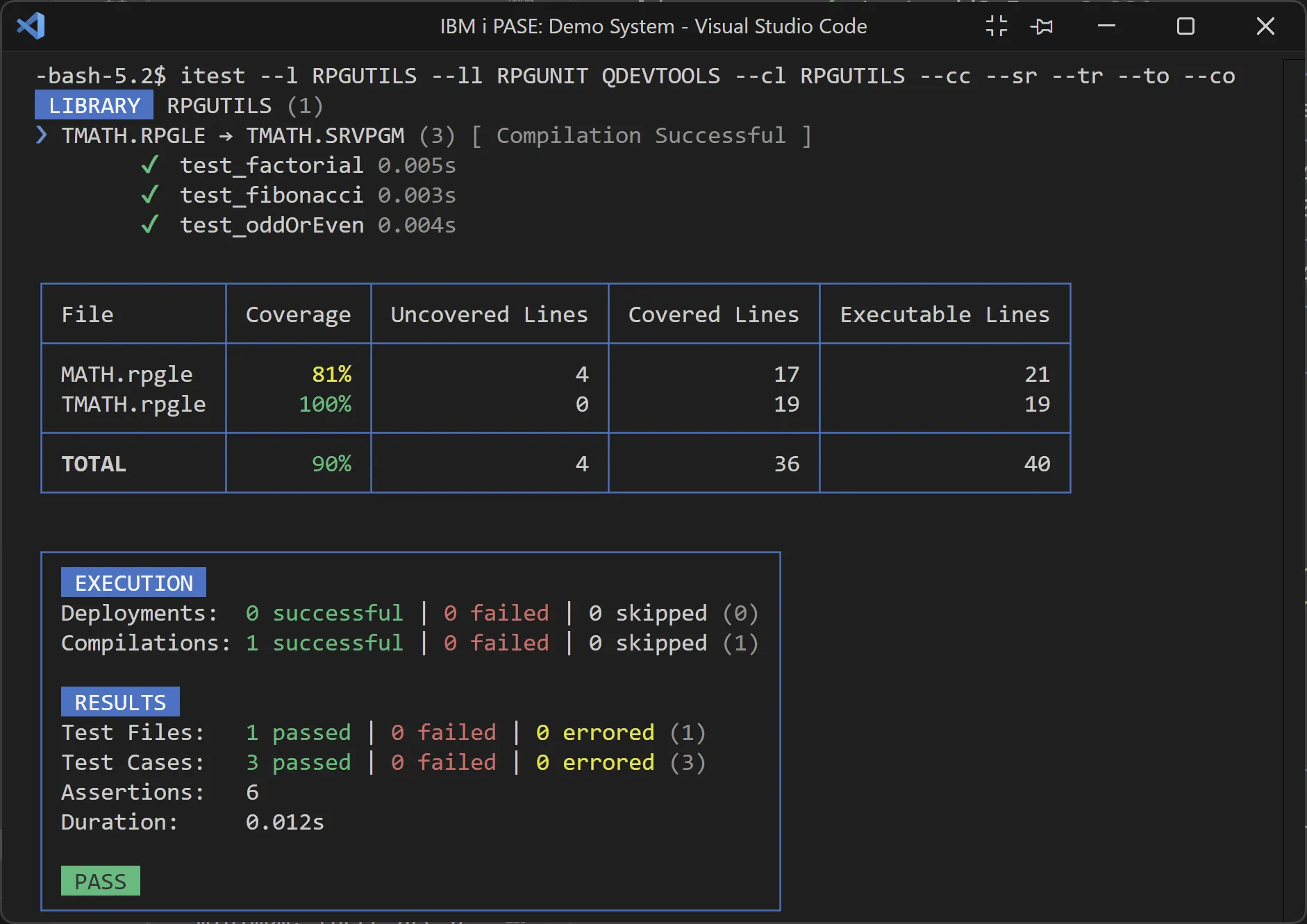This screenshot has height=924, width=1307.
Task: Click 0 successful in Deployments row
Action: 324,613
